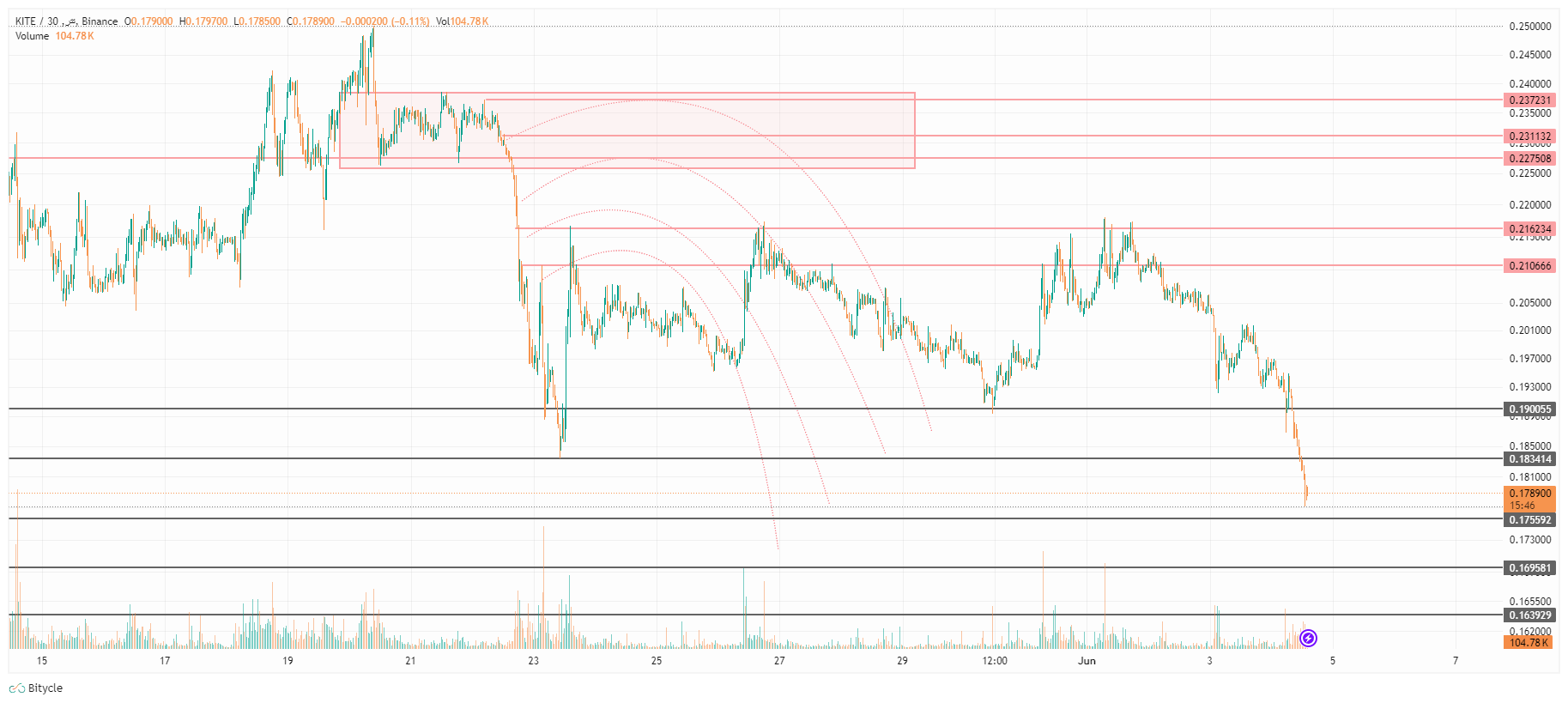Click the date label 17 on the time axis
Viewport: 1568px width, 703px height.
pos(165,661)
